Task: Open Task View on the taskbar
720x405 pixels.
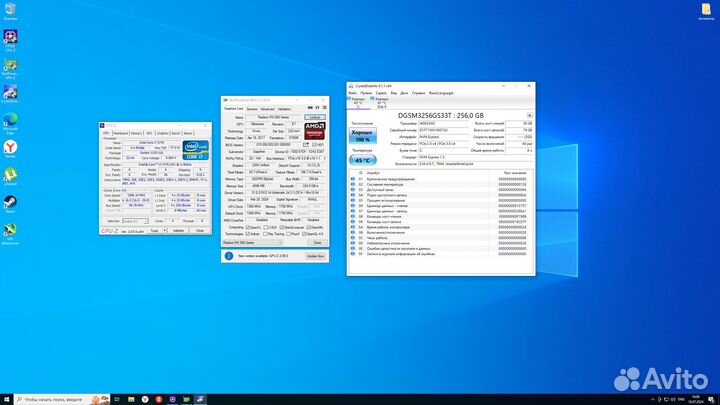Action: (117, 399)
